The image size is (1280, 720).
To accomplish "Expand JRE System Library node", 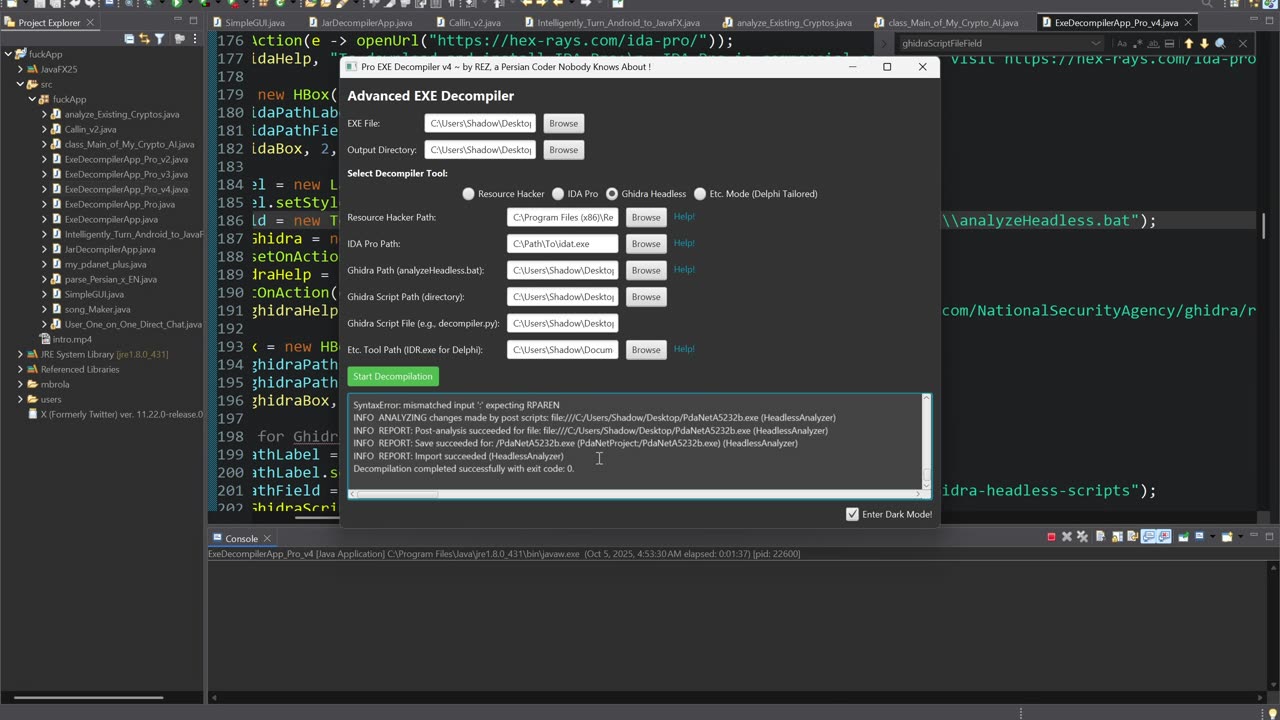I will [x=20, y=354].
